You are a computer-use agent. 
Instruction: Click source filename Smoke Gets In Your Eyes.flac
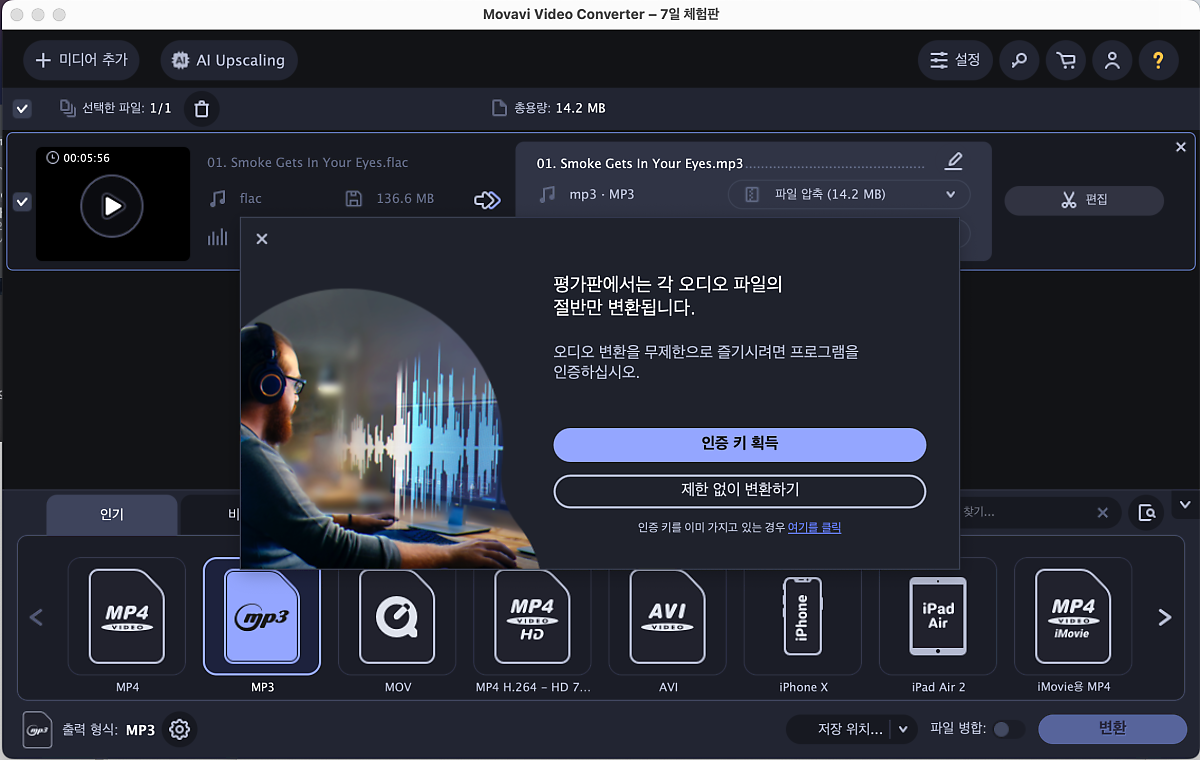pos(308,162)
